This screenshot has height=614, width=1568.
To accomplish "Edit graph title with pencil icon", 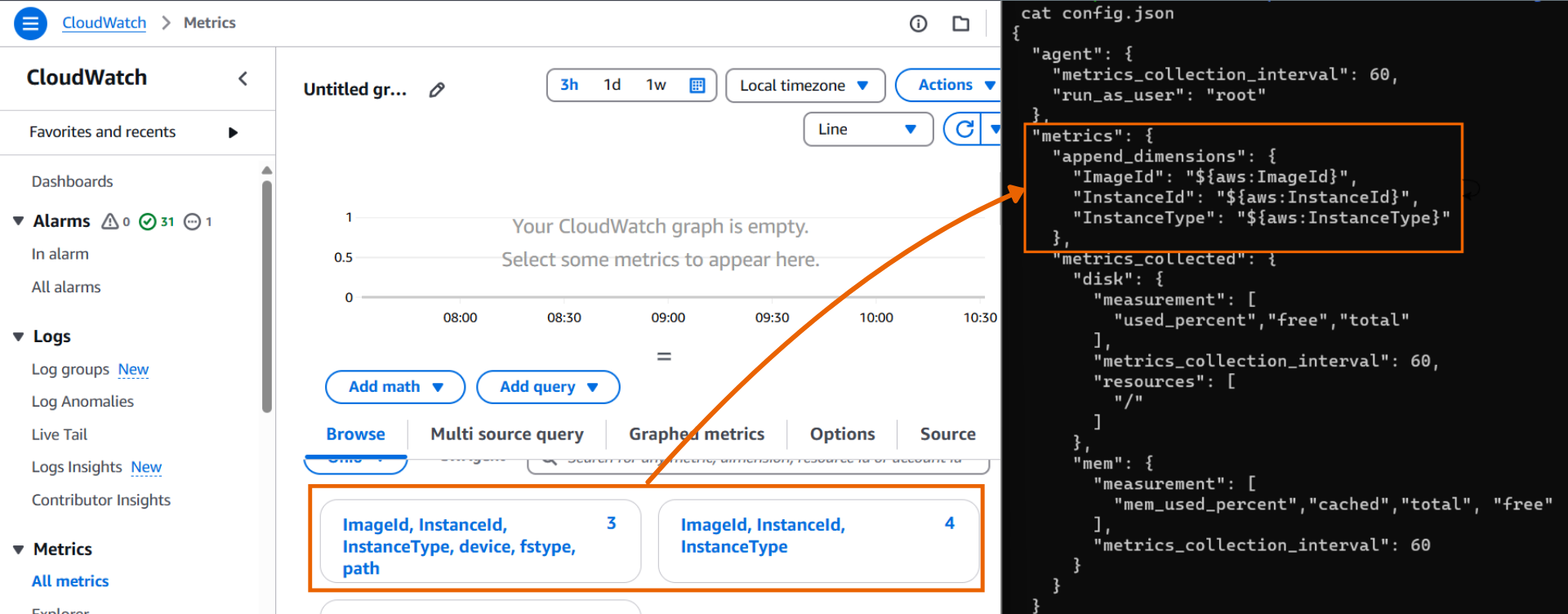I will coord(437,90).
